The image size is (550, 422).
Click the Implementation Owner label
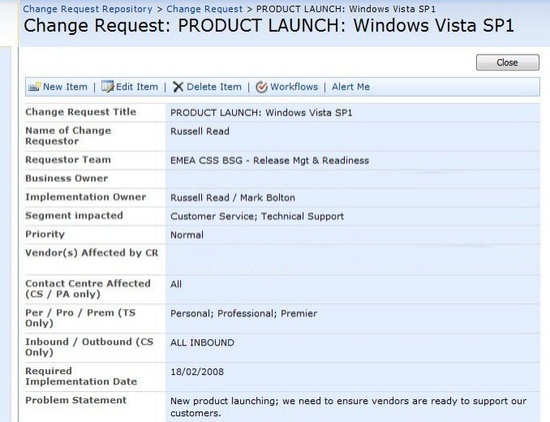86,197
